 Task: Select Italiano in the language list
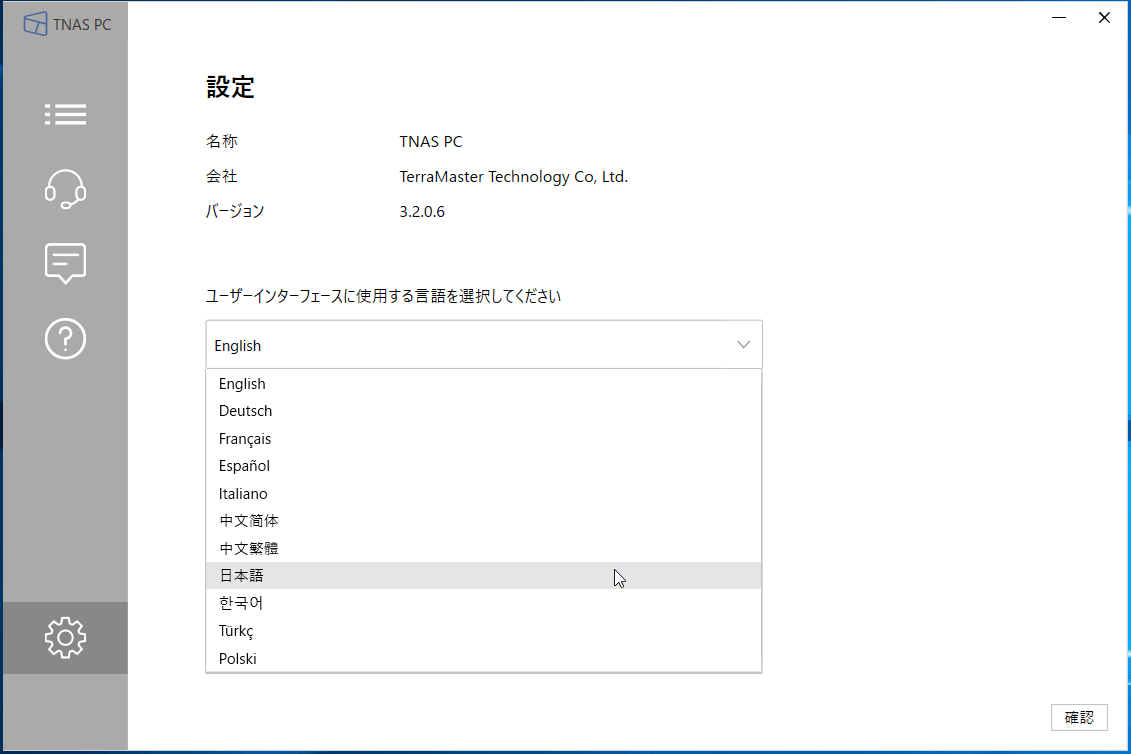[x=483, y=494]
